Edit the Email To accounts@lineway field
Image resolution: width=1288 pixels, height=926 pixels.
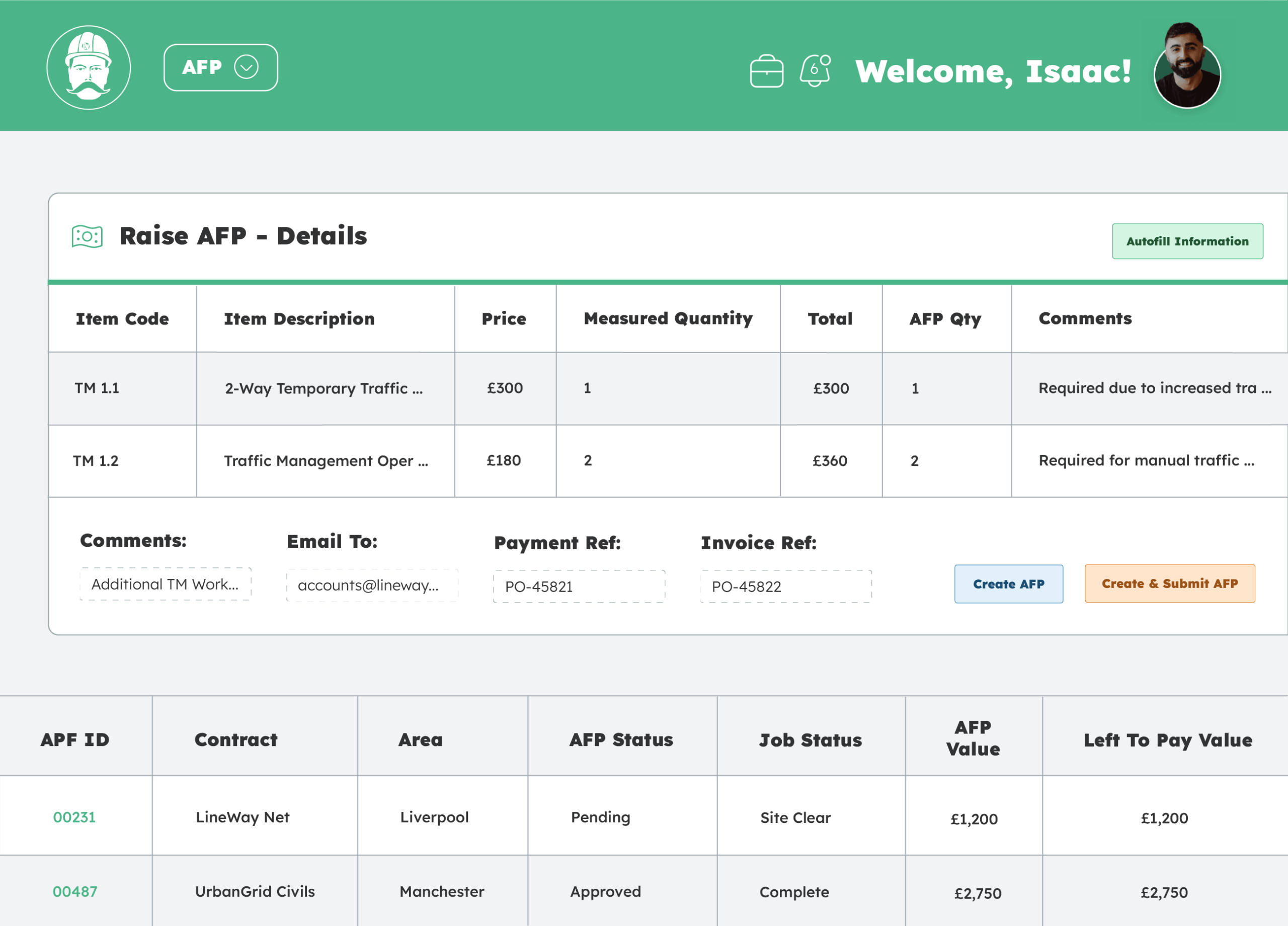pyautogui.click(x=372, y=585)
